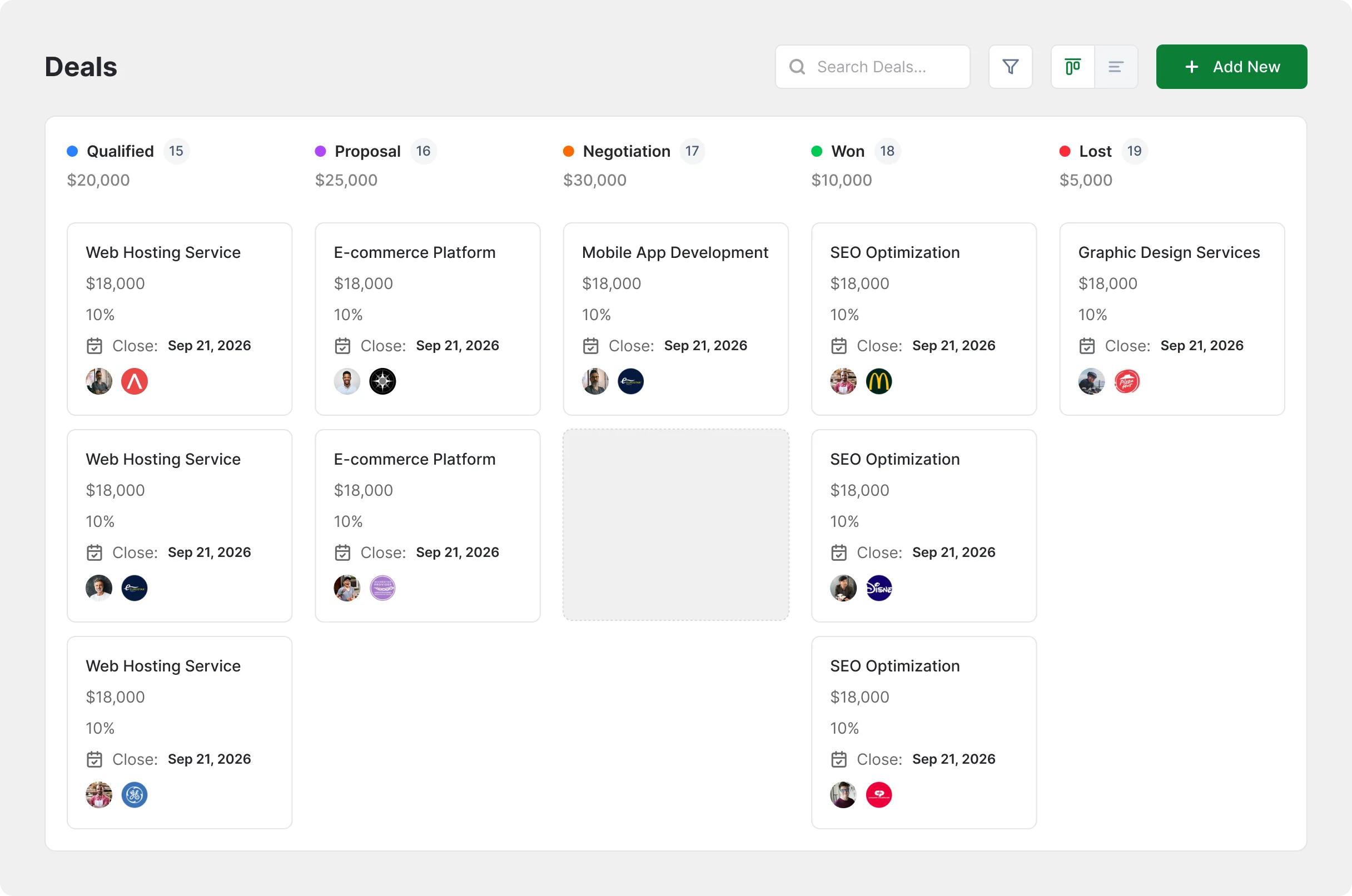This screenshot has height=896, width=1352.
Task: Click the $30,000 total under Negotiation
Action: point(595,180)
